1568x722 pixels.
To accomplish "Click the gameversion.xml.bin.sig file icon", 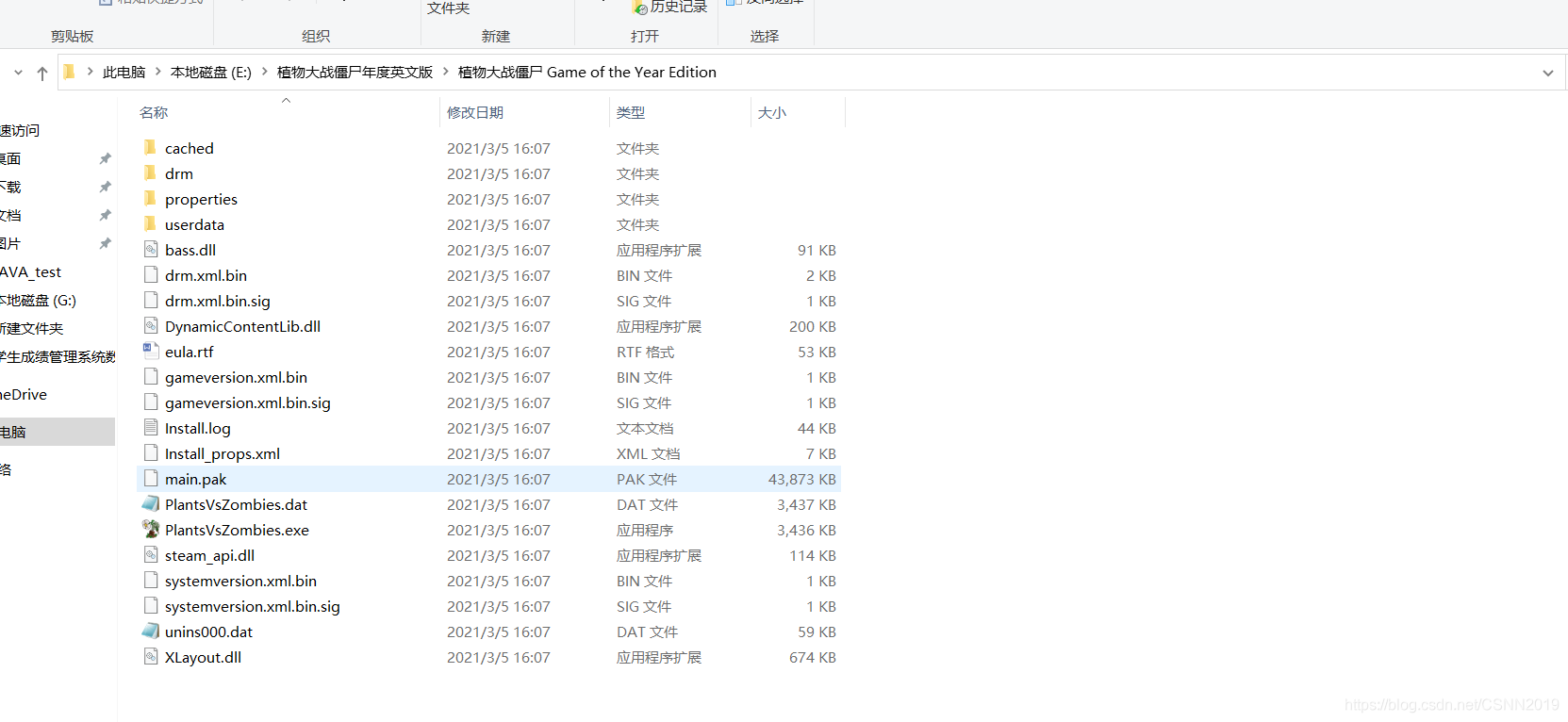I will [x=151, y=402].
